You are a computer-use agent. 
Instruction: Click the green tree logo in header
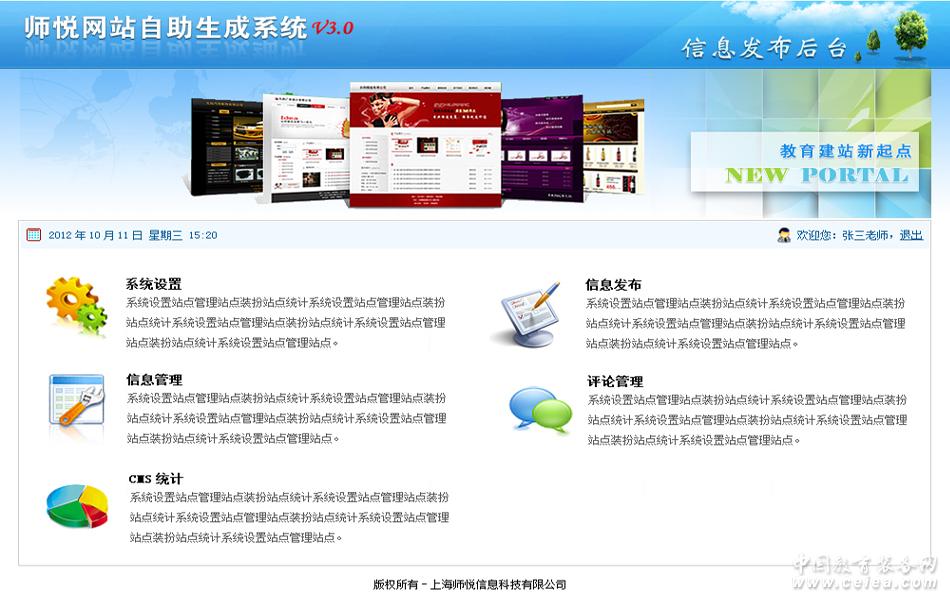(x=910, y=33)
